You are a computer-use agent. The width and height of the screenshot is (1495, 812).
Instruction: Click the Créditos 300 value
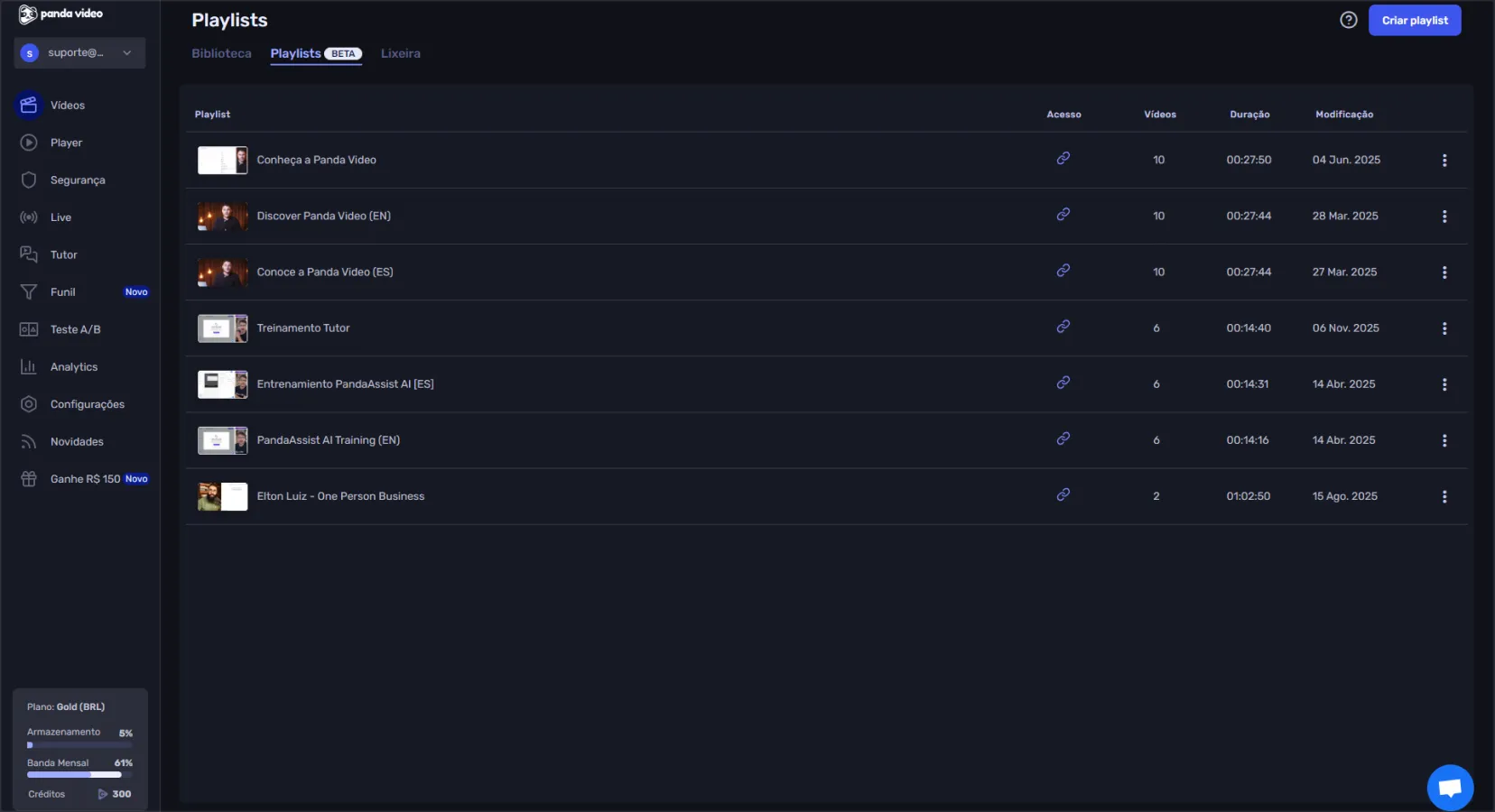(x=115, y=794)
